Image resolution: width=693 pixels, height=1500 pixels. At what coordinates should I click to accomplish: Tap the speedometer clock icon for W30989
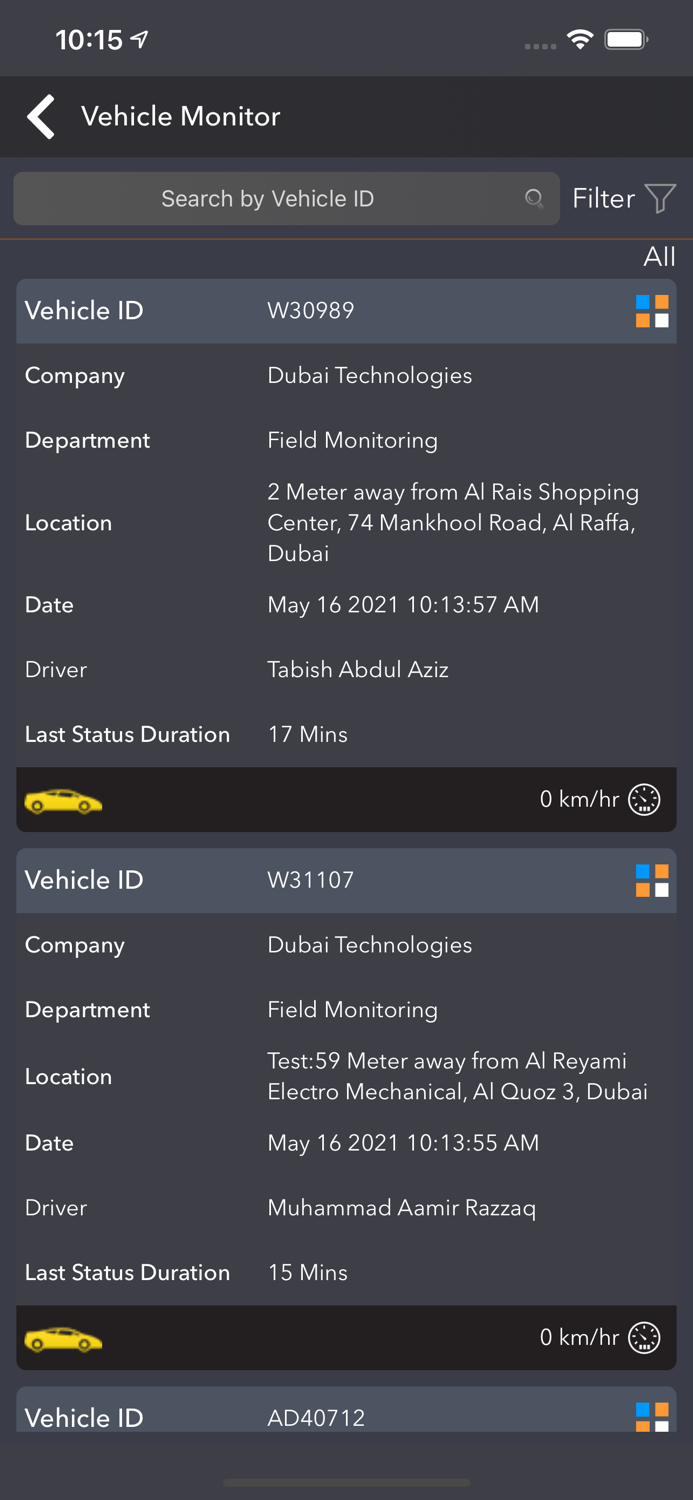[x=644, y=800]
